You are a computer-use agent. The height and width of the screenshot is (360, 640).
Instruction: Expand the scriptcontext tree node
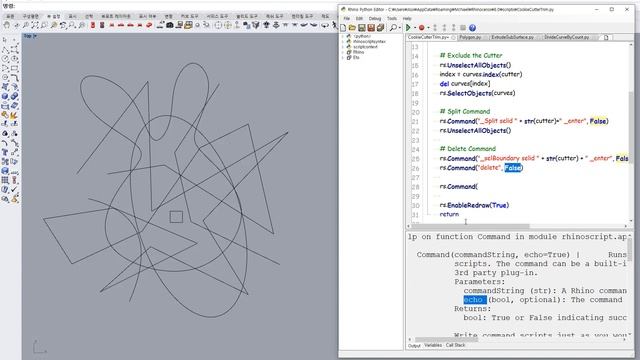343,47
